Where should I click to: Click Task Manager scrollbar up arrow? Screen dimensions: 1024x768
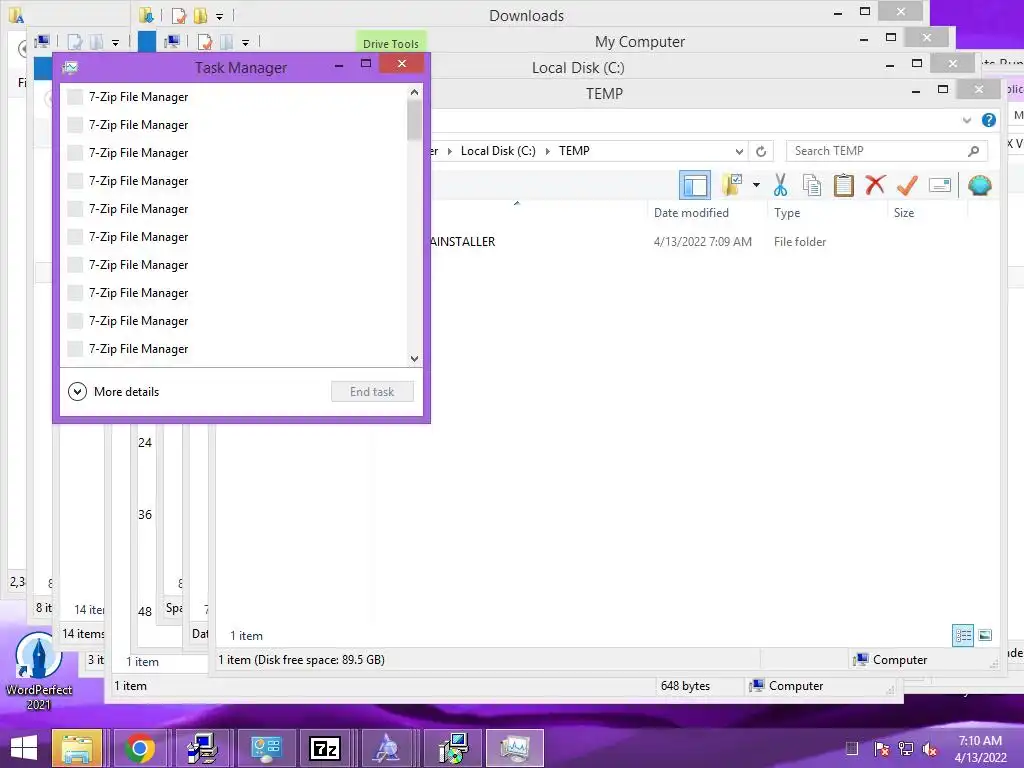click(x=414, y=92)
